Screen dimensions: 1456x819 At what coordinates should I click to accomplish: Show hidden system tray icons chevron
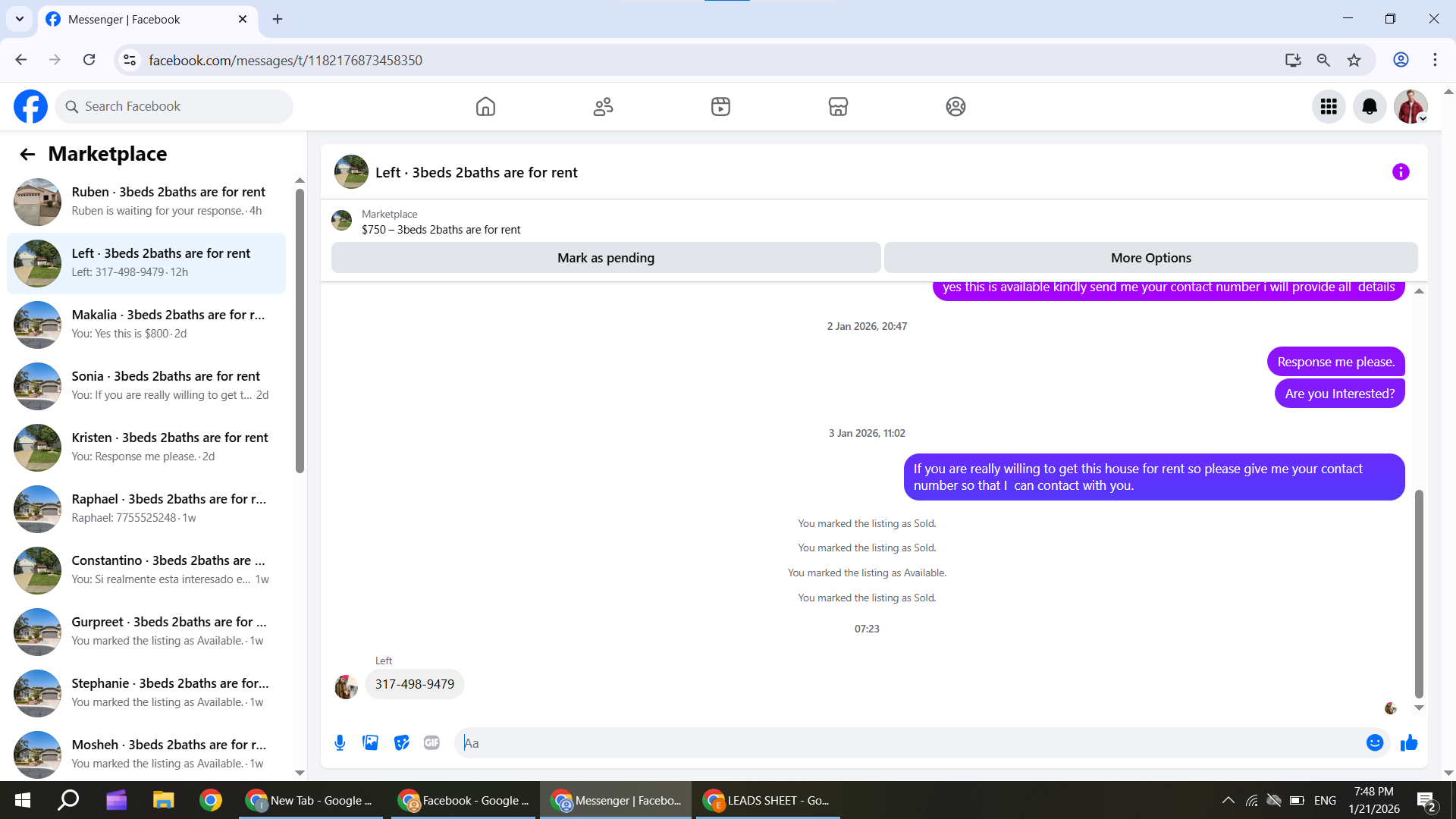coord(1228,800)
